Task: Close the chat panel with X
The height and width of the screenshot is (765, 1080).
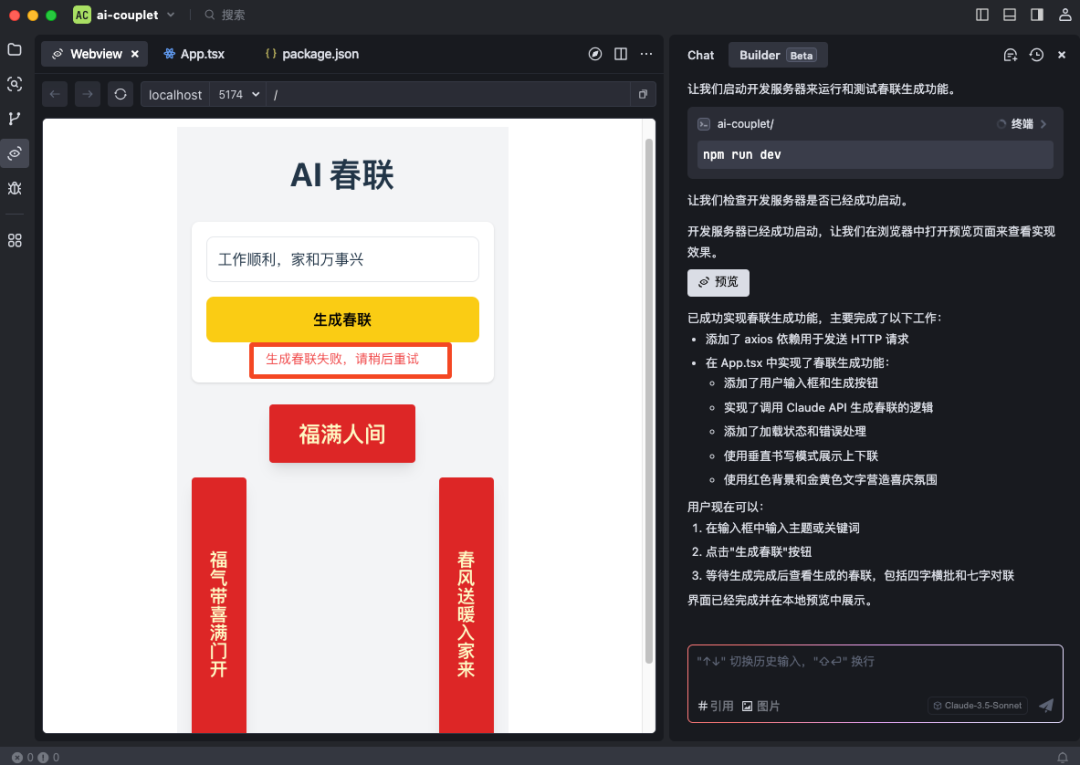Action: pos(1061,55)
